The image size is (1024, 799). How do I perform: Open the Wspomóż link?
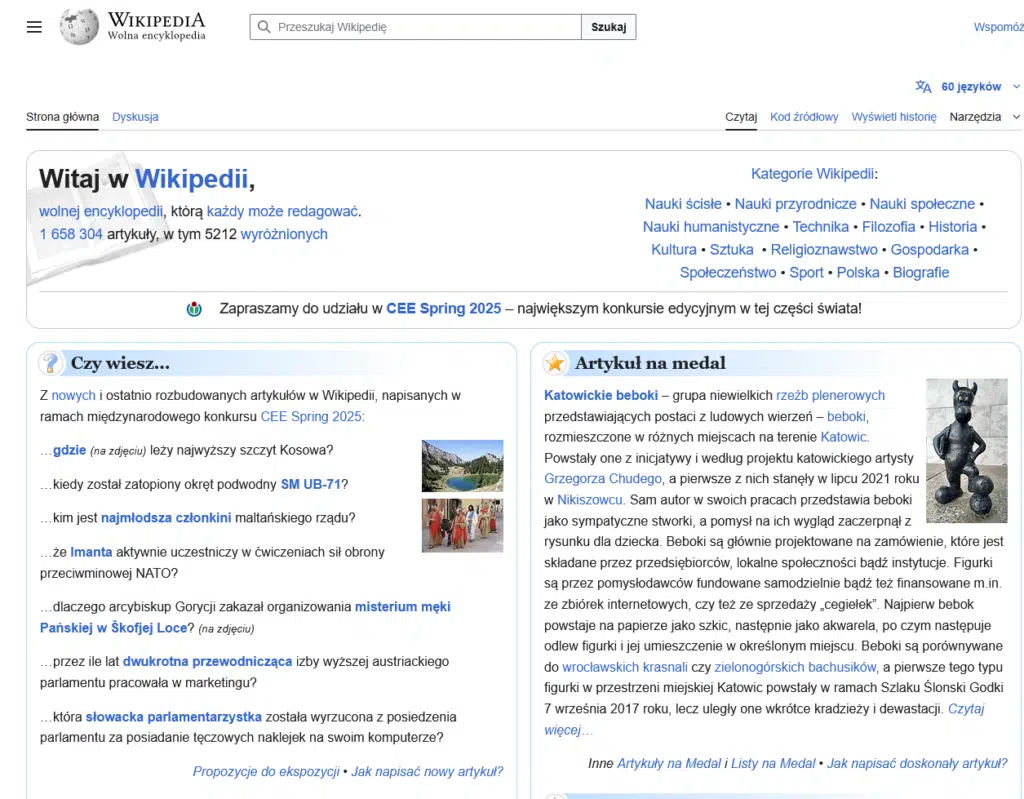point(999,27)
